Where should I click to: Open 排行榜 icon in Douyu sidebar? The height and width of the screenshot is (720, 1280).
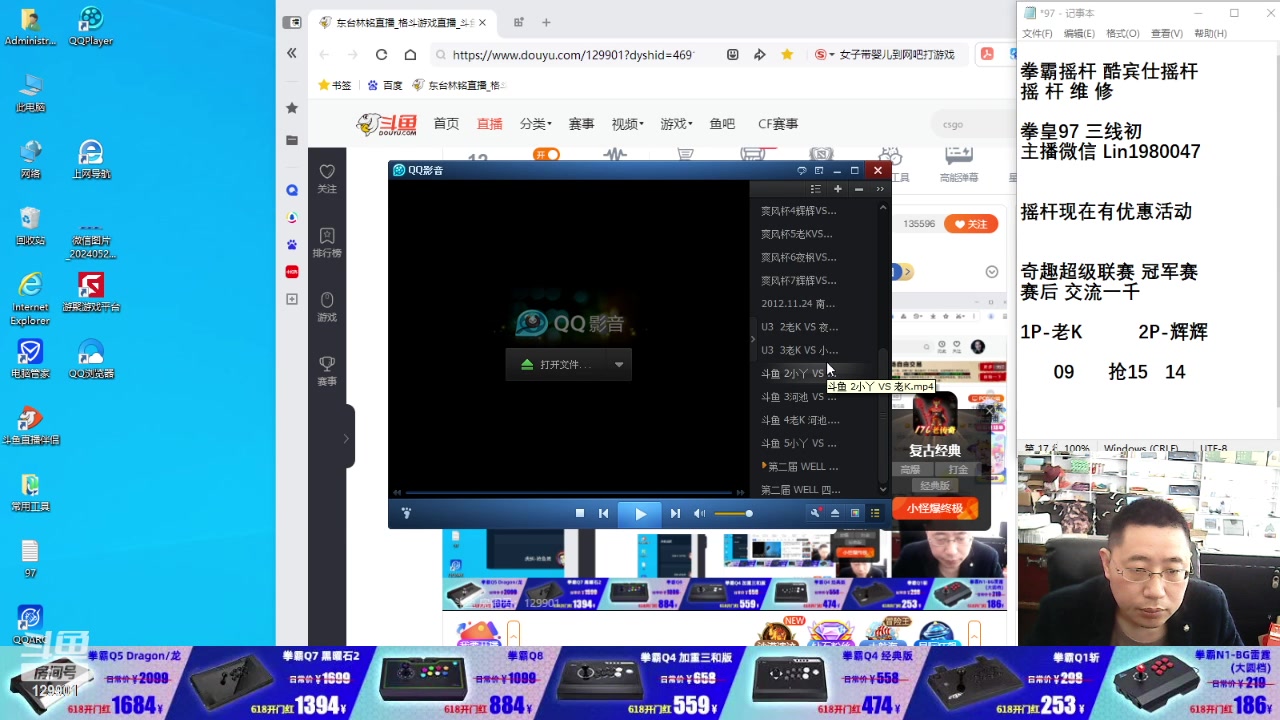point(327,242)
